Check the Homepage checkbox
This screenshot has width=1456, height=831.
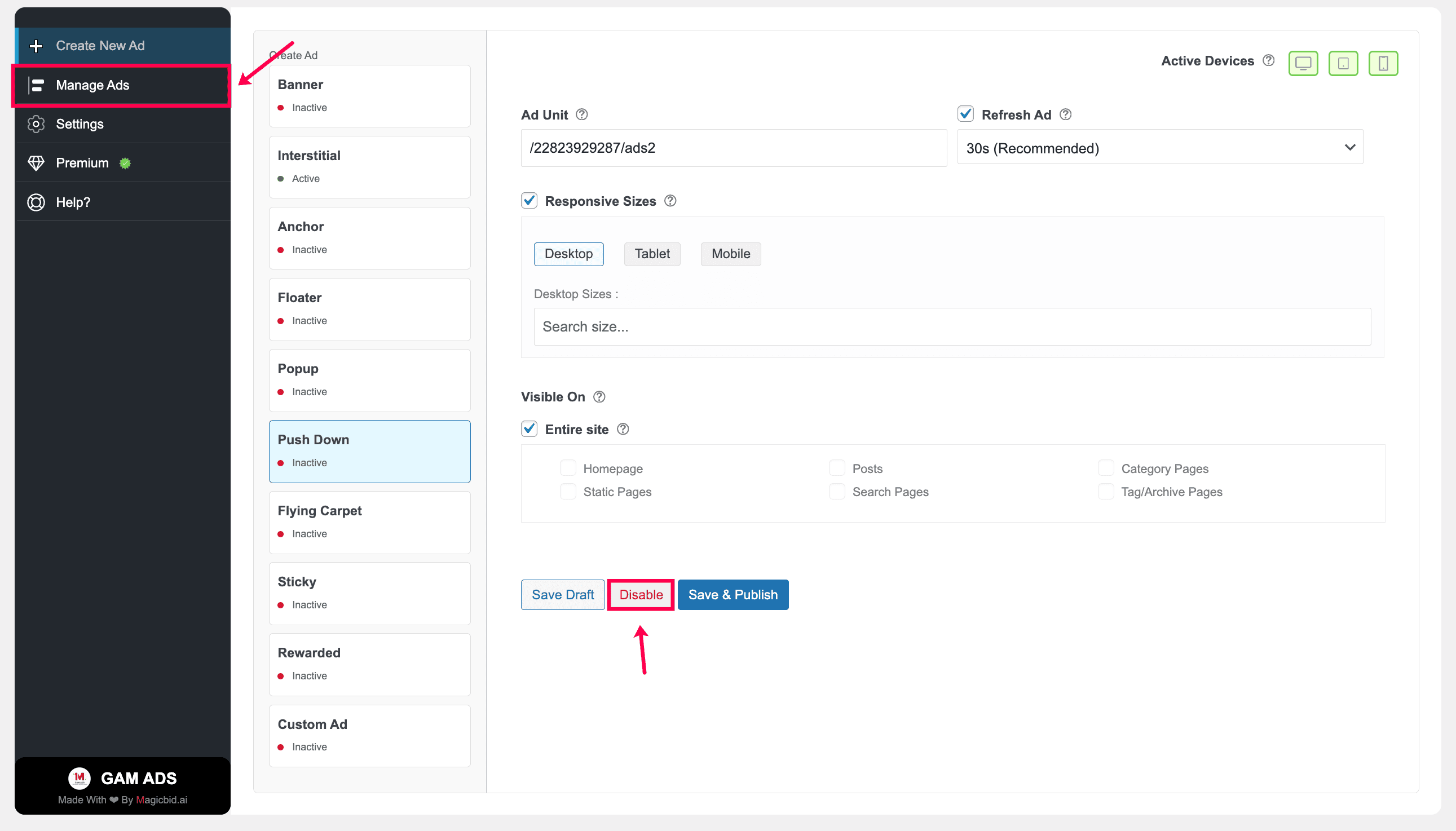pos(567,468)
